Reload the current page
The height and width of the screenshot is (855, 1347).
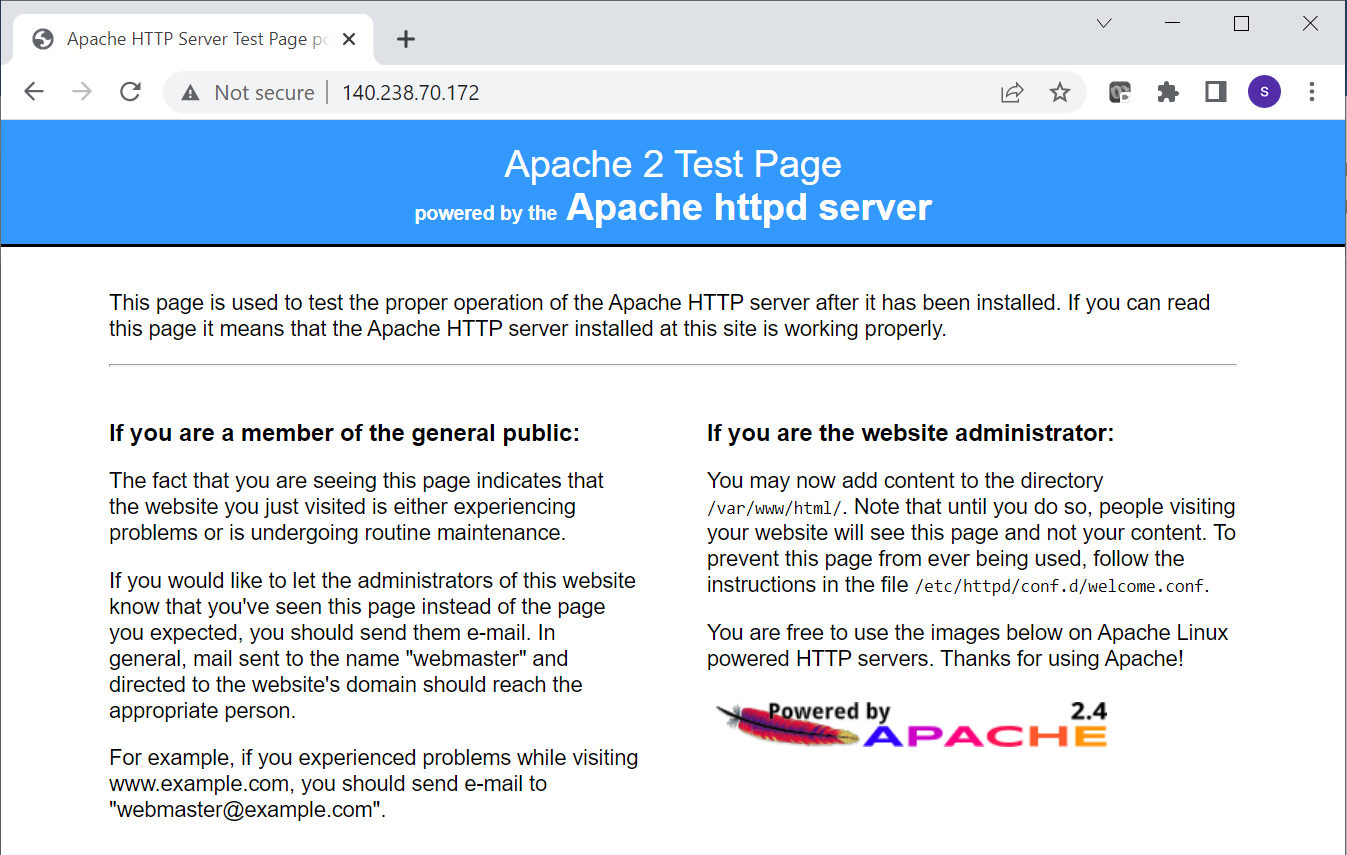[130, 91]
